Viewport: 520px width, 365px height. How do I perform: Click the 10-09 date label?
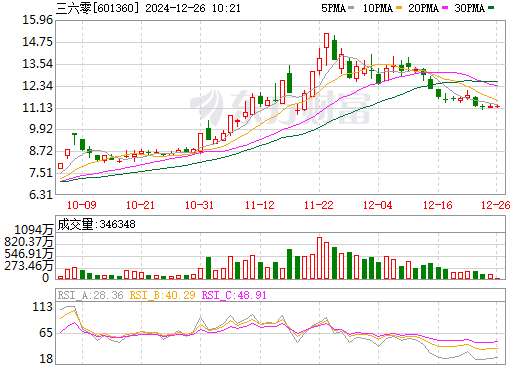pyautogui.click(x=82, y=205)
